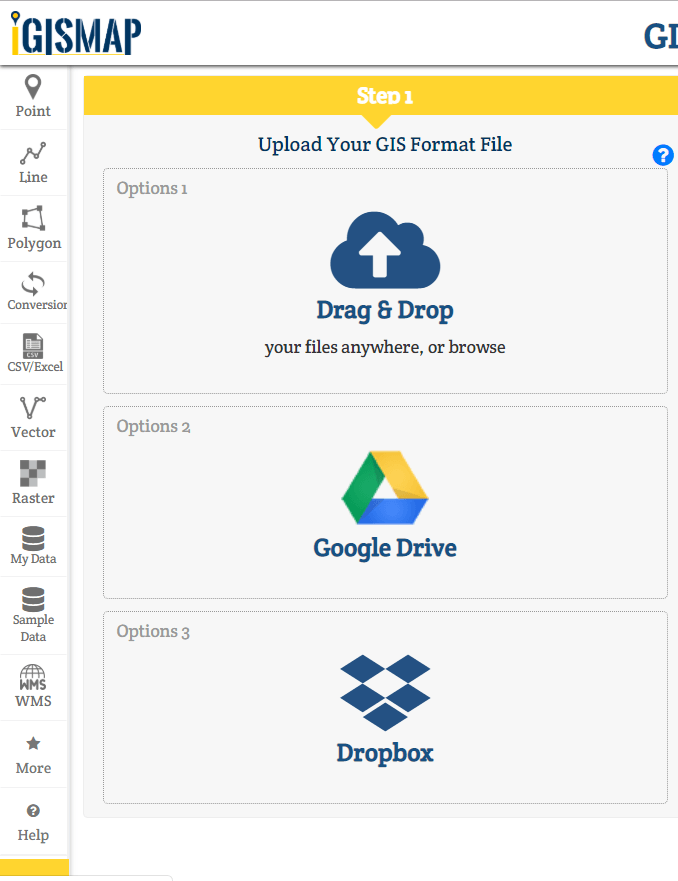Image resolution: width=678 pixels, height=881 pixels.
Task: Choose the Dropbox upload label
Action: tap(385, 753)
